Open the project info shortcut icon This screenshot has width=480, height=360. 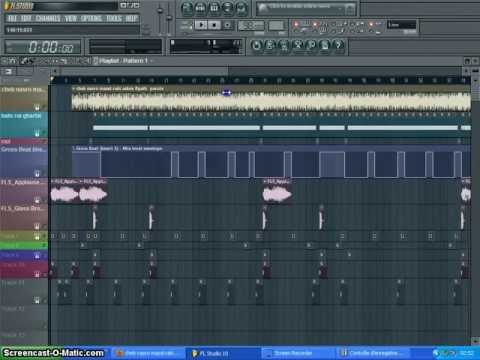click(325, 45)
